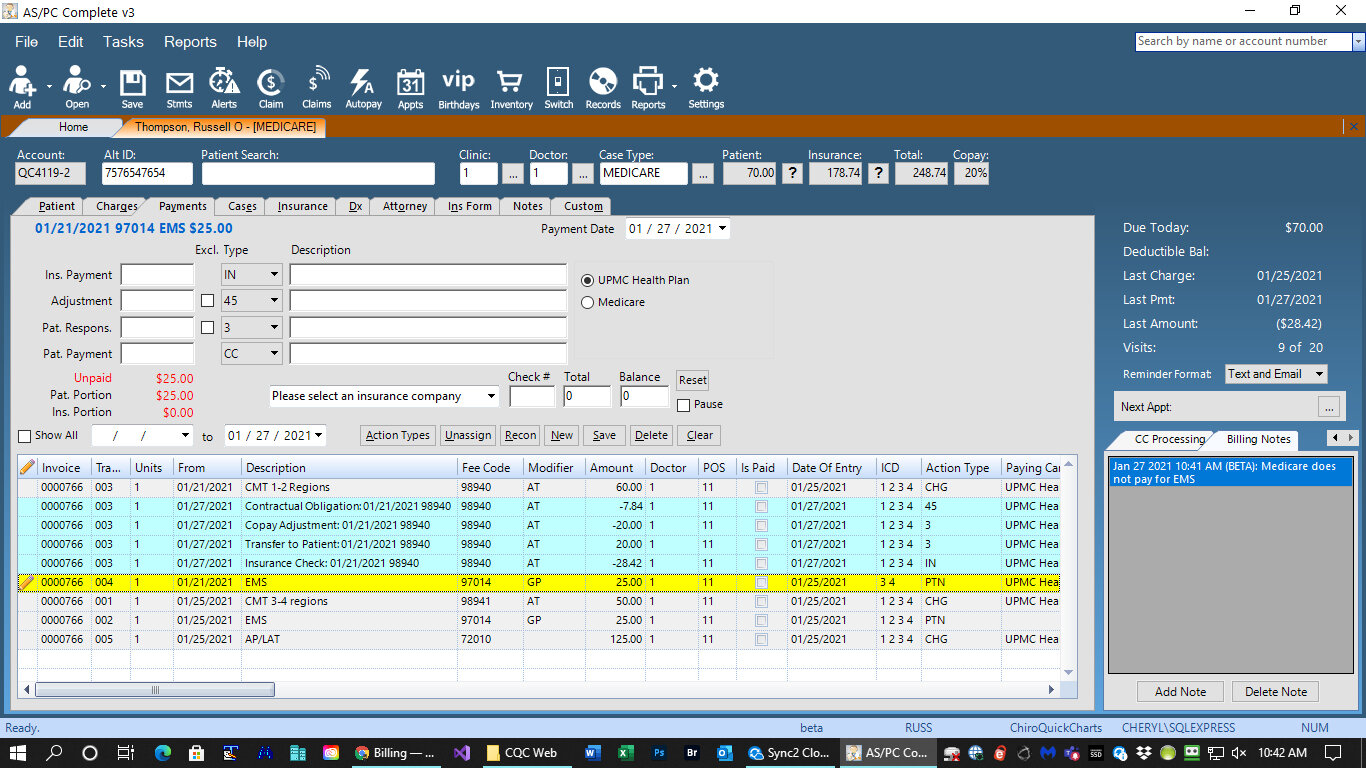1366x768 pixels.
Task: Click the Save floppy disk toolbar icon
Action: coord(132,88)
